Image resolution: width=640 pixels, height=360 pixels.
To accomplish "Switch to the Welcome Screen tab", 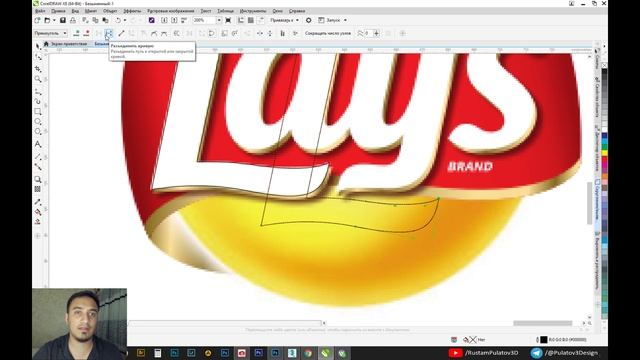I will pos(70,44).
